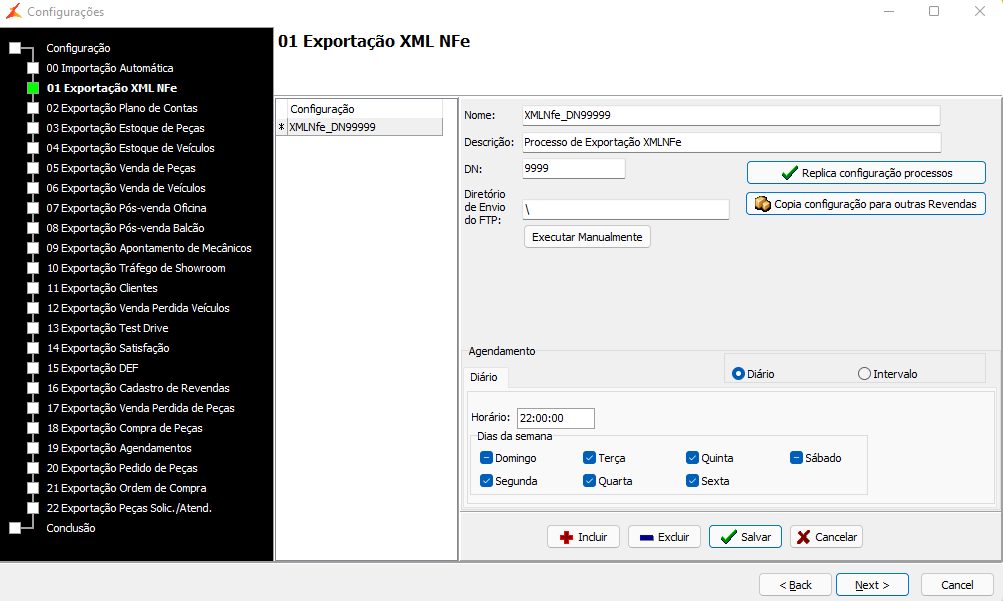Select 11 Exportação Clientes step

coord(102,288)
